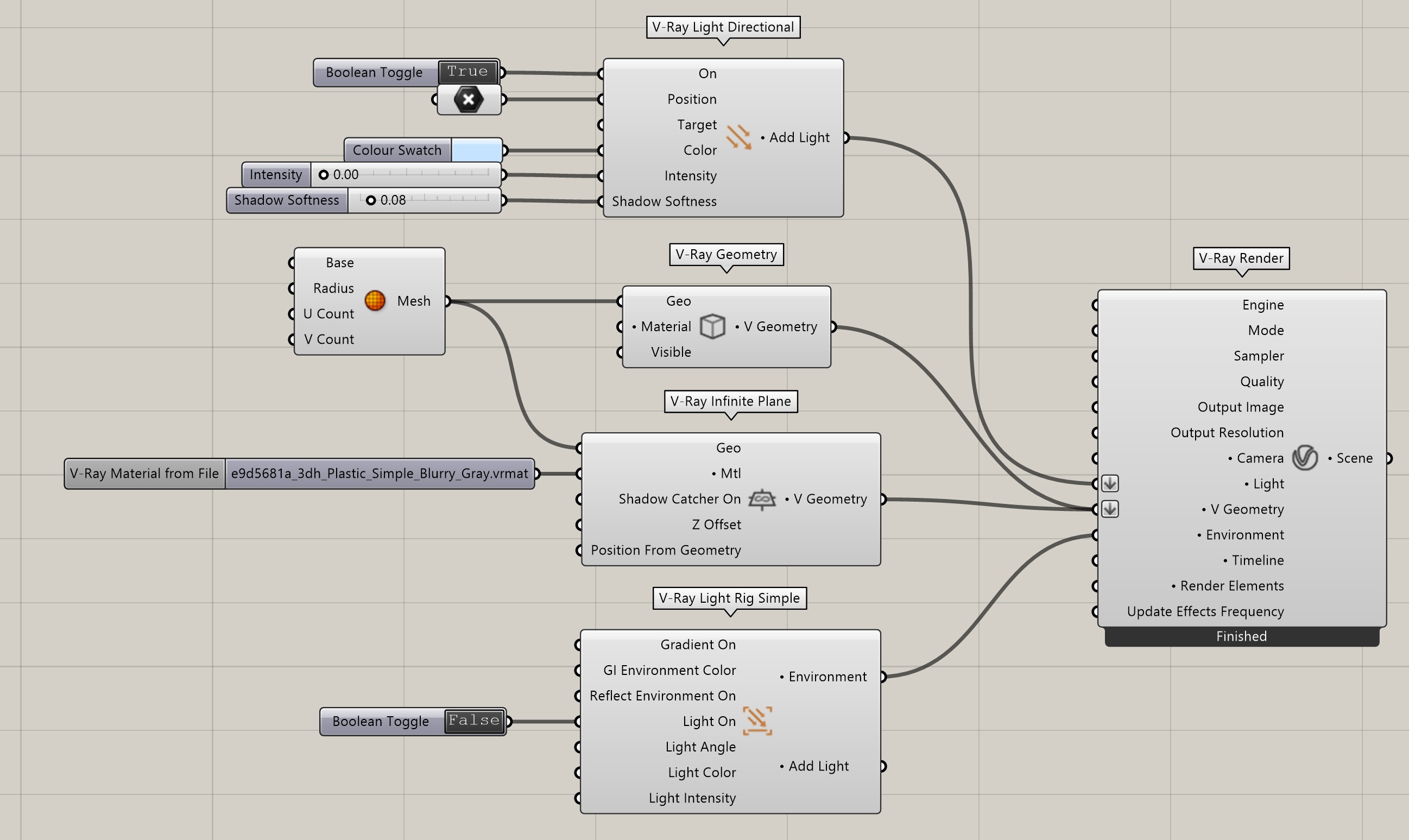
Task: Click the Update Effects Frequency input
Action: (1205, 611)
